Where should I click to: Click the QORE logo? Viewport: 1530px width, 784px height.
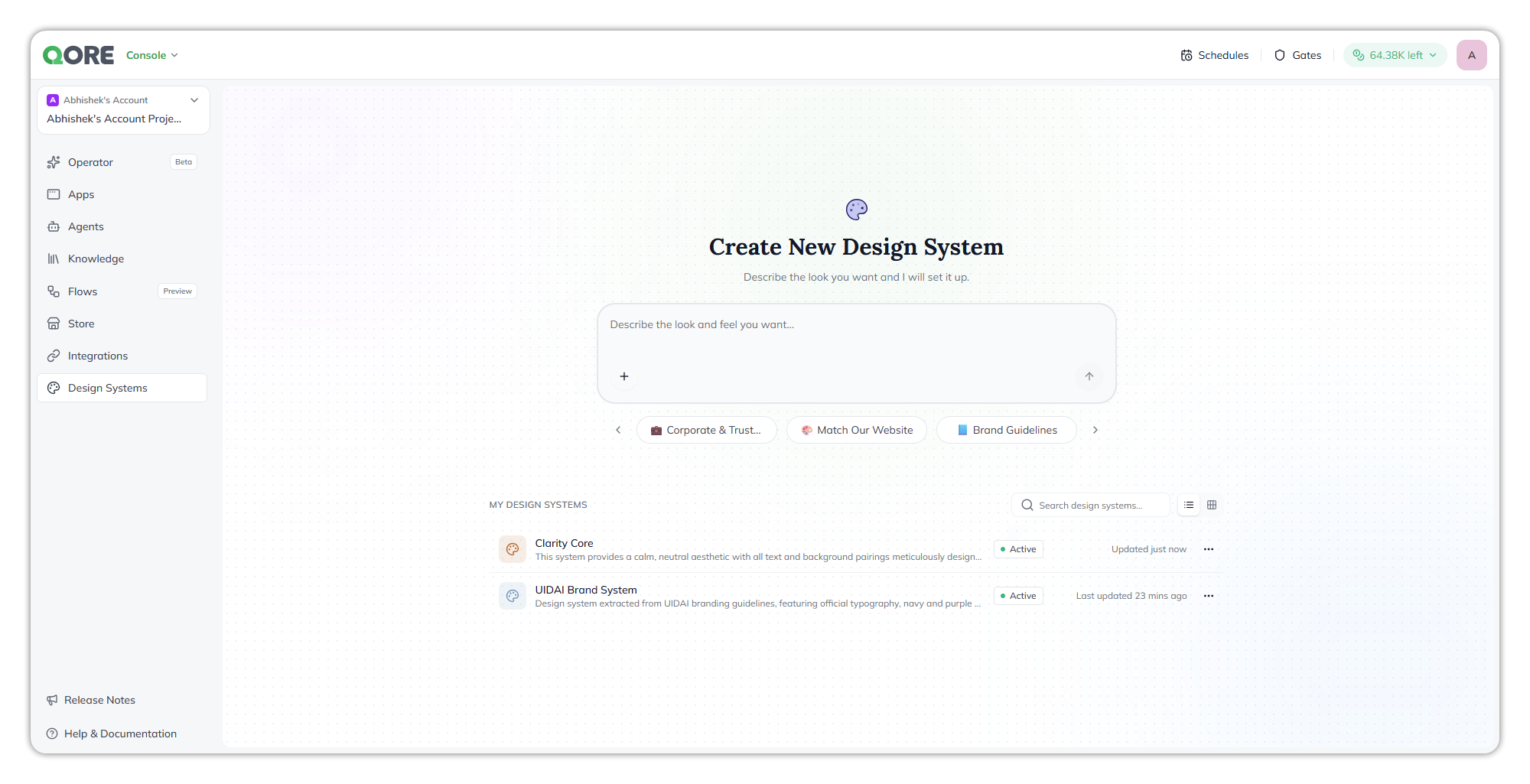click(78, 55)
